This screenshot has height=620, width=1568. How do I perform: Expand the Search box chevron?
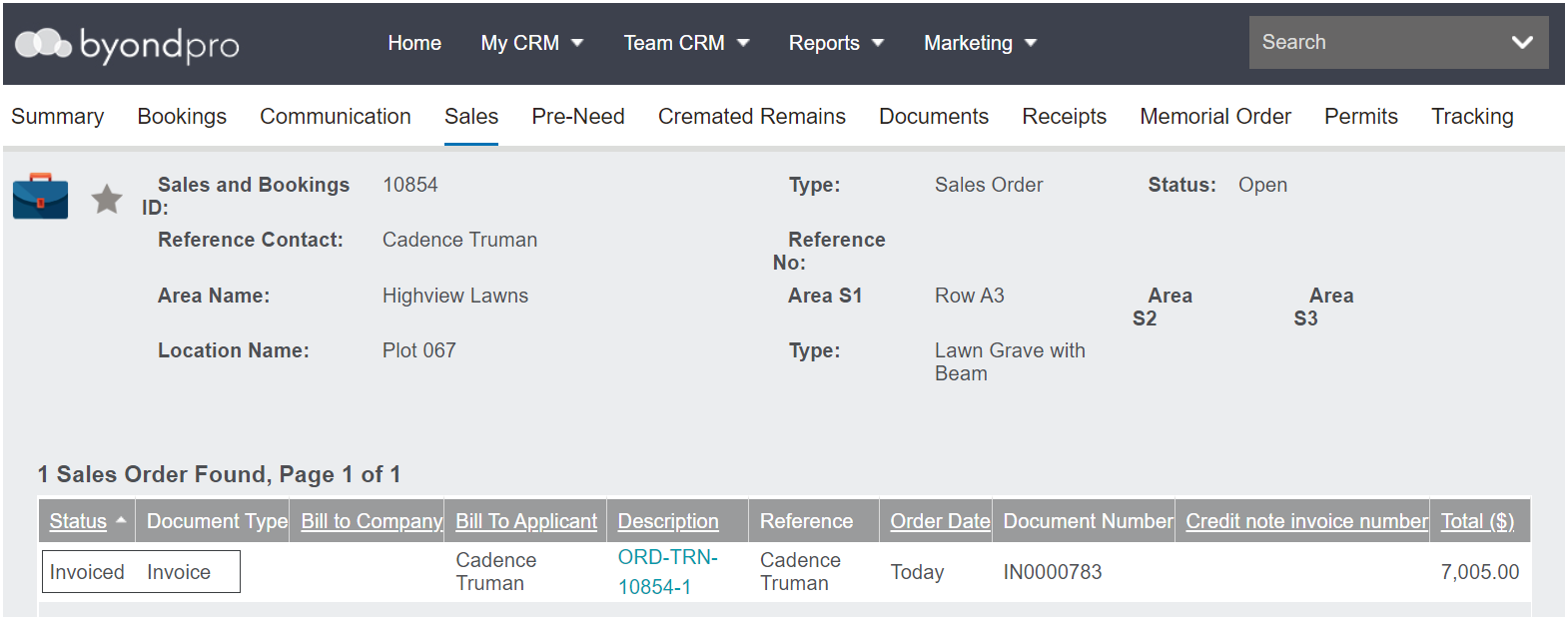(1522, 42)
